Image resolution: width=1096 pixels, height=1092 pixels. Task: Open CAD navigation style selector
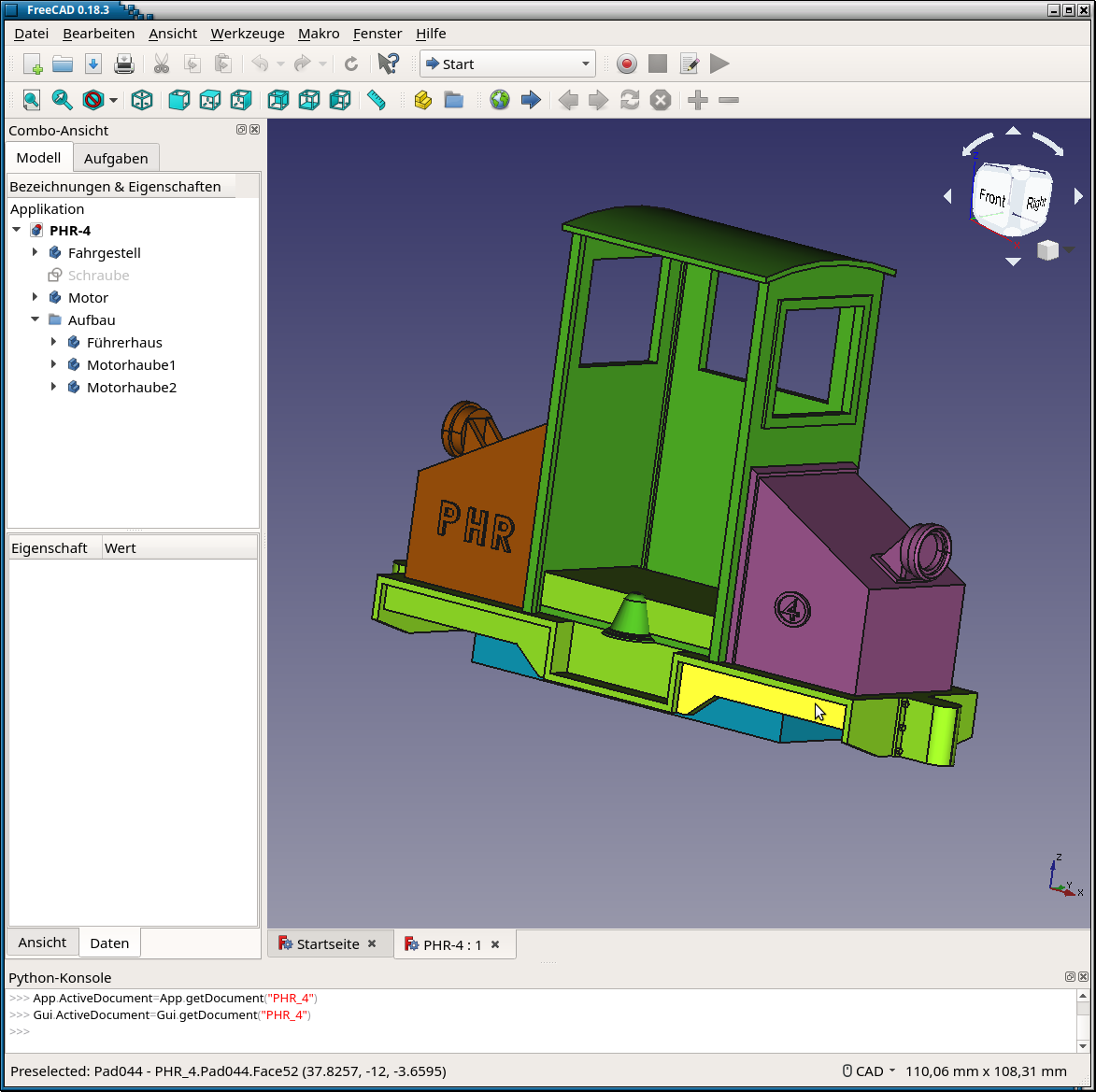869,1071
